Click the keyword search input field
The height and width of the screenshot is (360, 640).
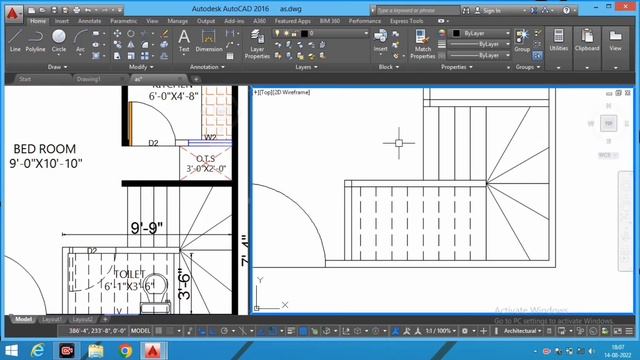tap(417, 11)
